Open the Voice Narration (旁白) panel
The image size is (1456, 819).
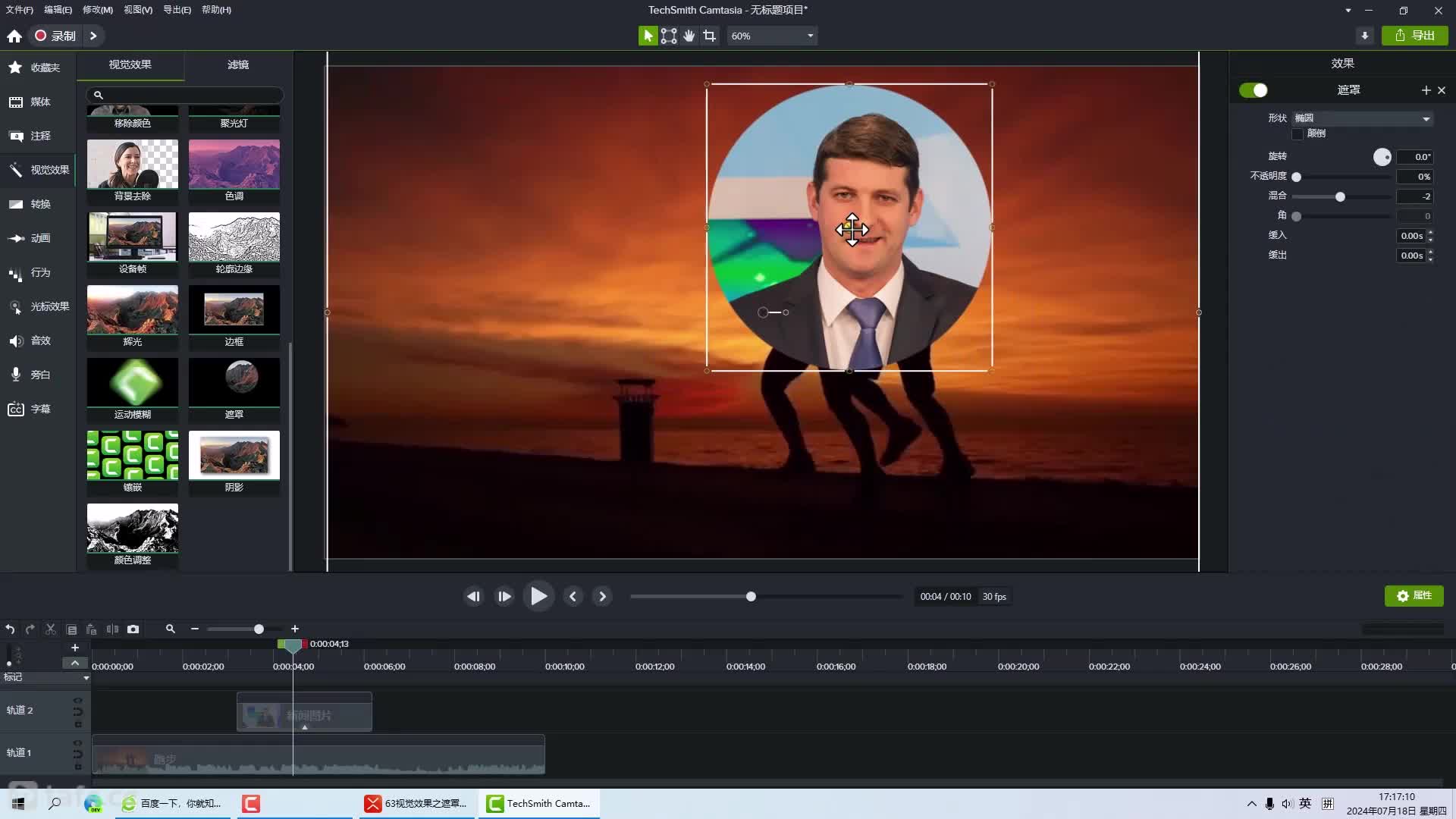(36, 375)
